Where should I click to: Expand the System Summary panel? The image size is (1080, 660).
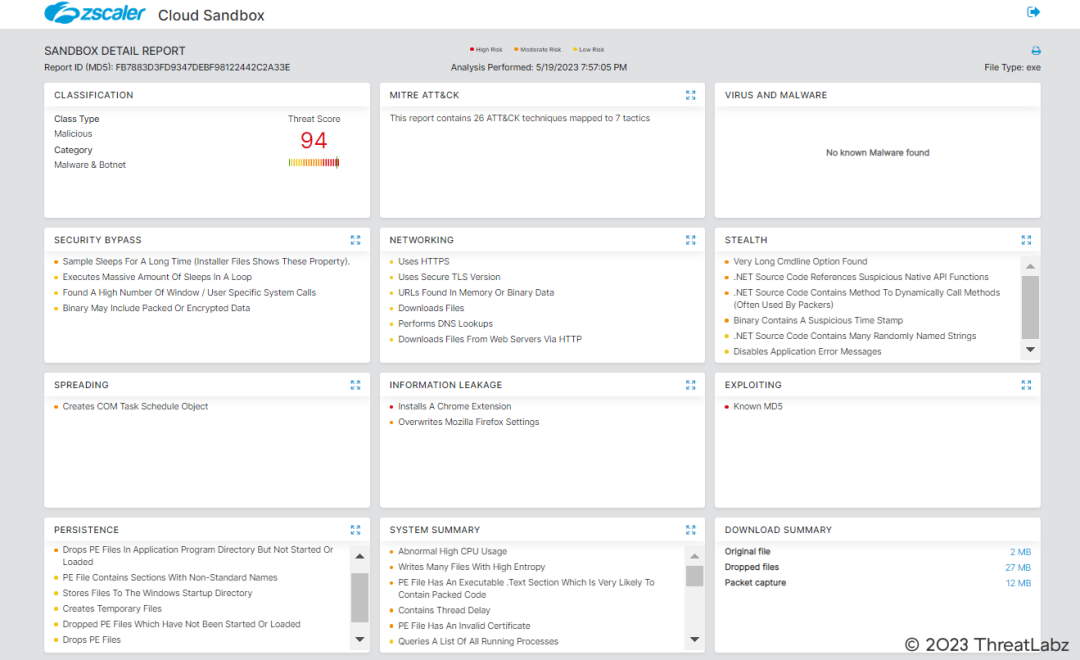pyautogui.click(x=690, y=530)
